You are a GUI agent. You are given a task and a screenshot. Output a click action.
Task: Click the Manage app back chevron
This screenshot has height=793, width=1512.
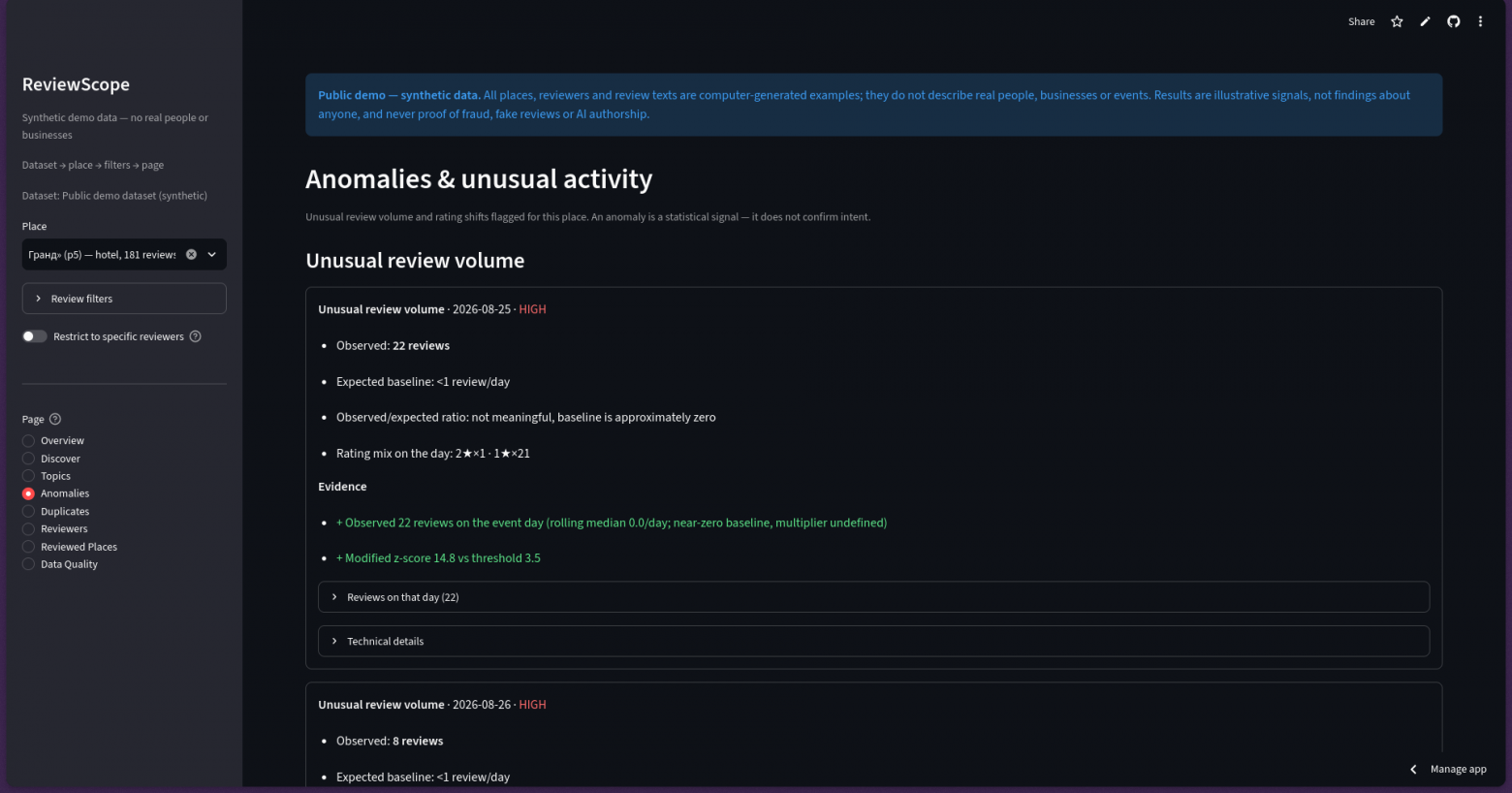(x=1413, y=769)
